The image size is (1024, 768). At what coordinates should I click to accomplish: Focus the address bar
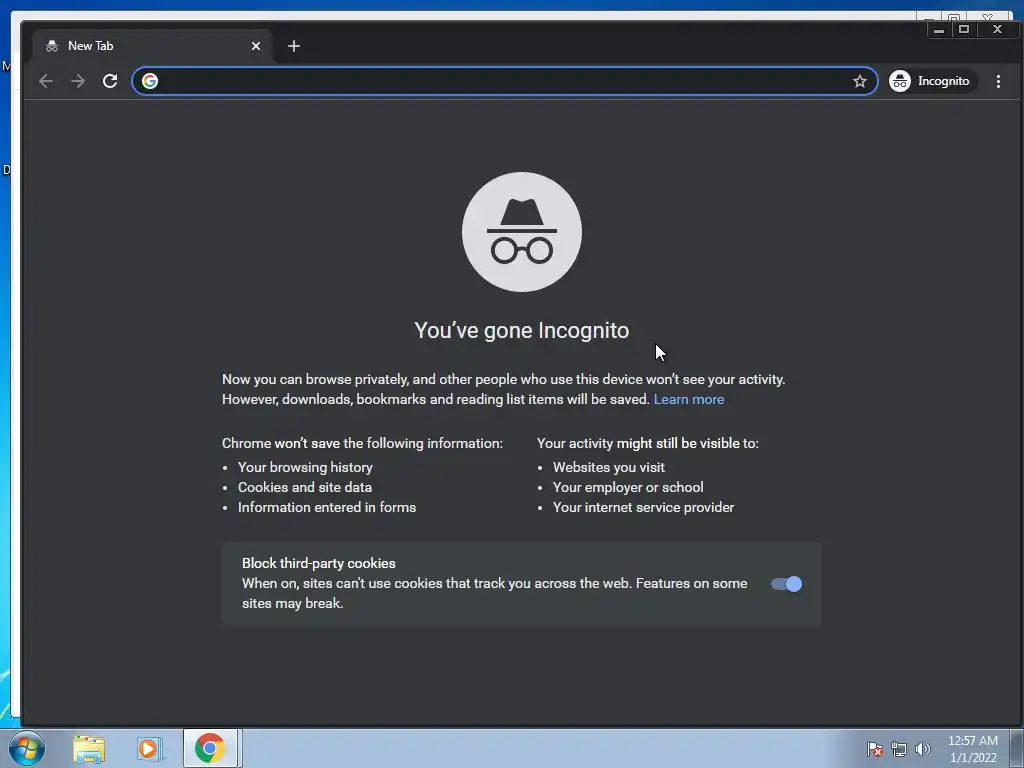pos(503,81)
